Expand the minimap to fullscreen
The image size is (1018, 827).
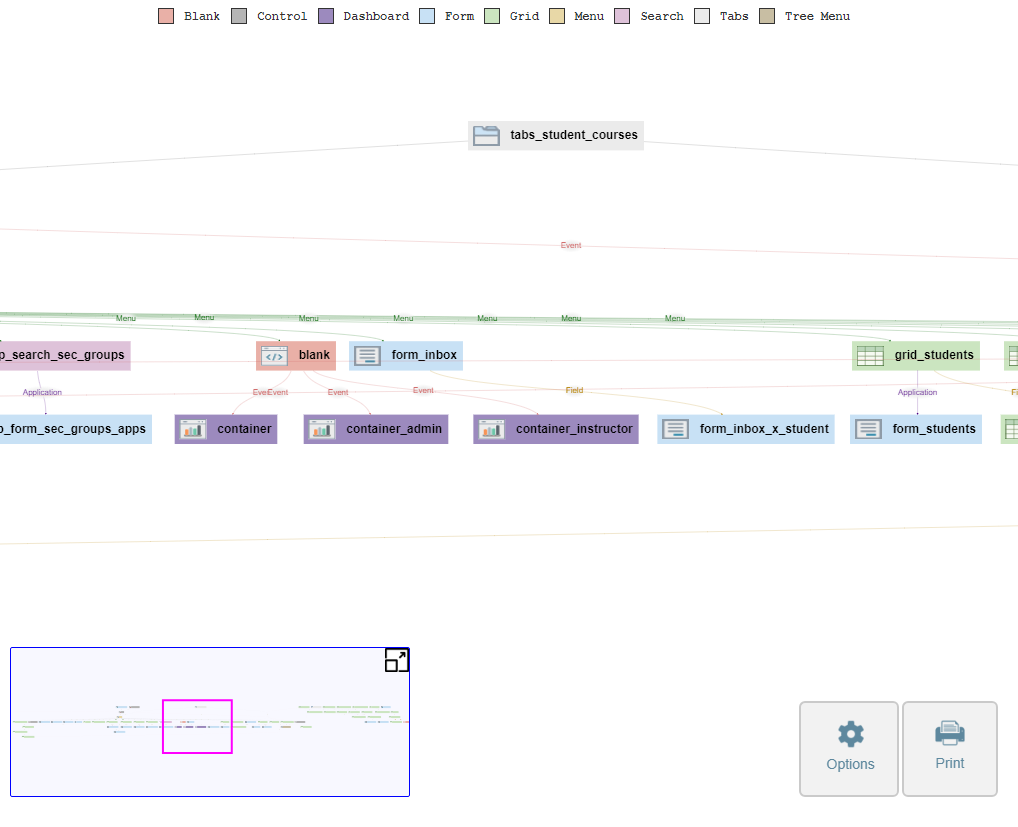tap(396, 660)
